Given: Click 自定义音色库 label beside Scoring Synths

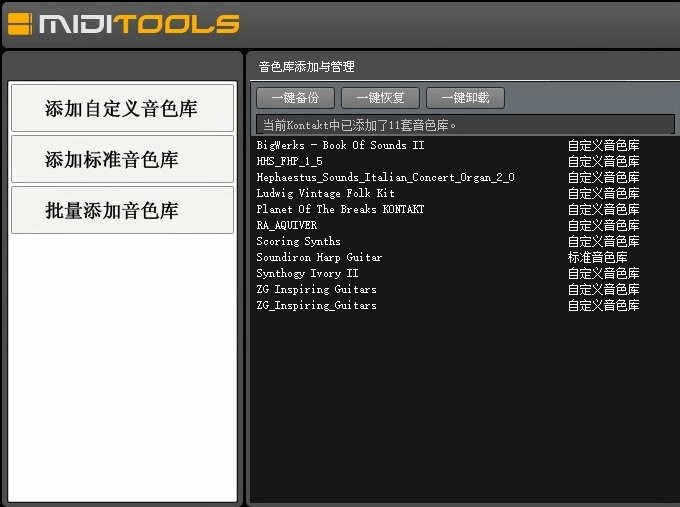Looking at the screenshot, I should pyautogui.click(x=604, y=242).
